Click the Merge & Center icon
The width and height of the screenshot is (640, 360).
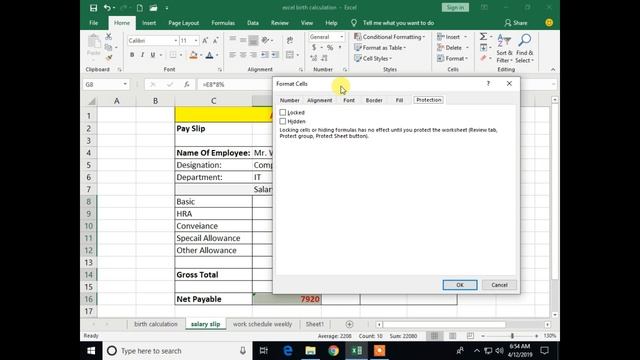[x=289, y=55]
